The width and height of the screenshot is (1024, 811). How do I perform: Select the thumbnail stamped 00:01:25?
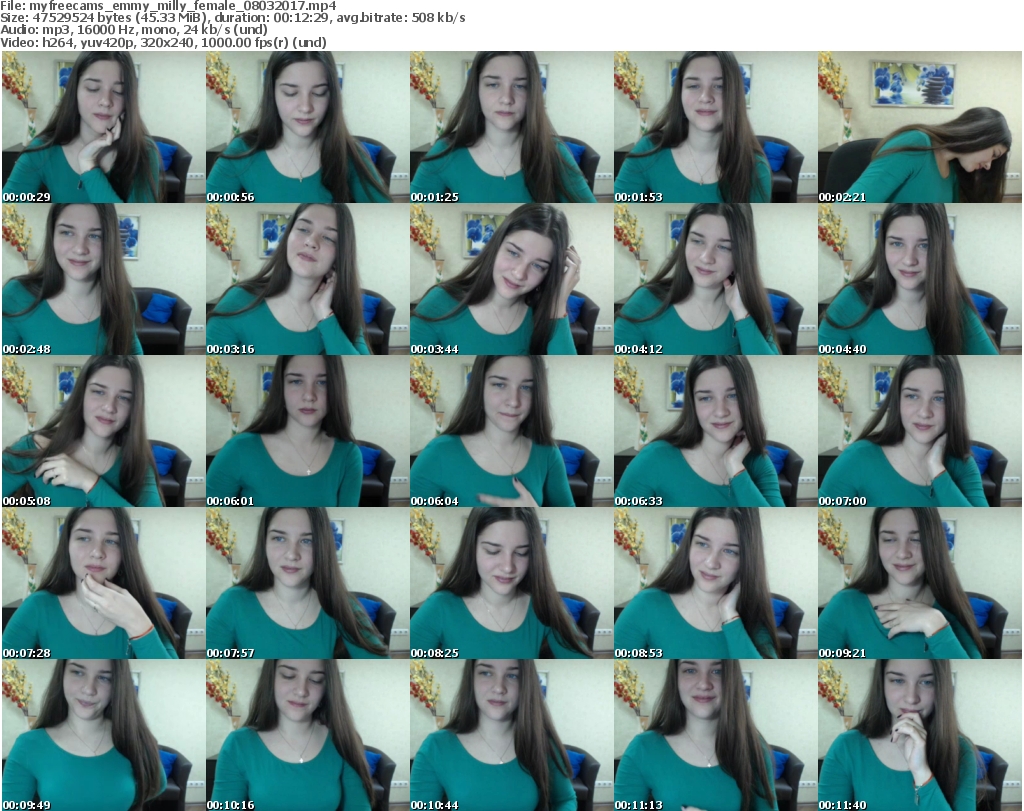coord(511,127)
